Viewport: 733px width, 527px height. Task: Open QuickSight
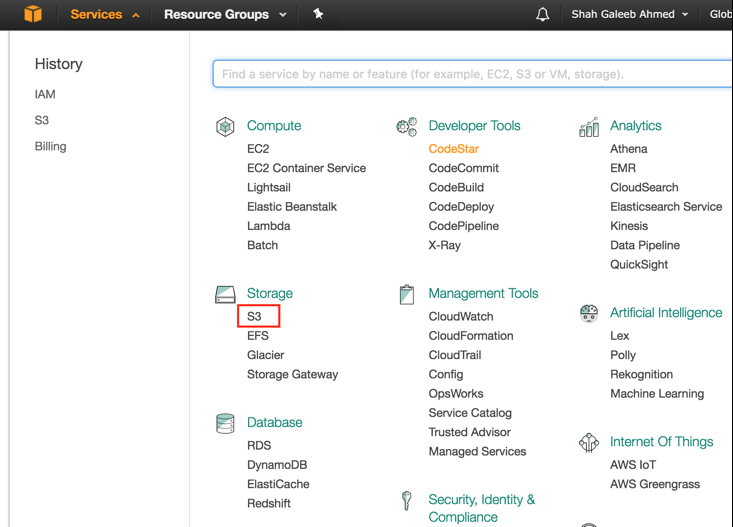coord(639,265)
